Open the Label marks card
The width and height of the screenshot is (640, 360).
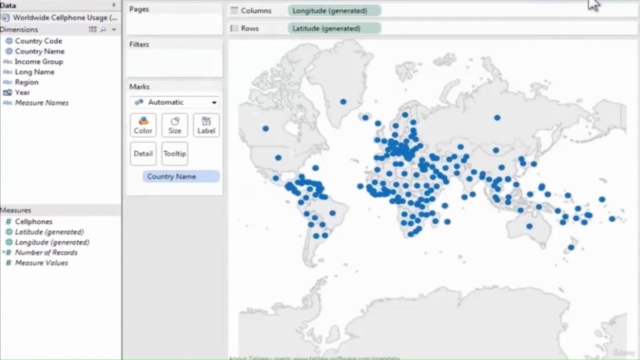[206, 125]
